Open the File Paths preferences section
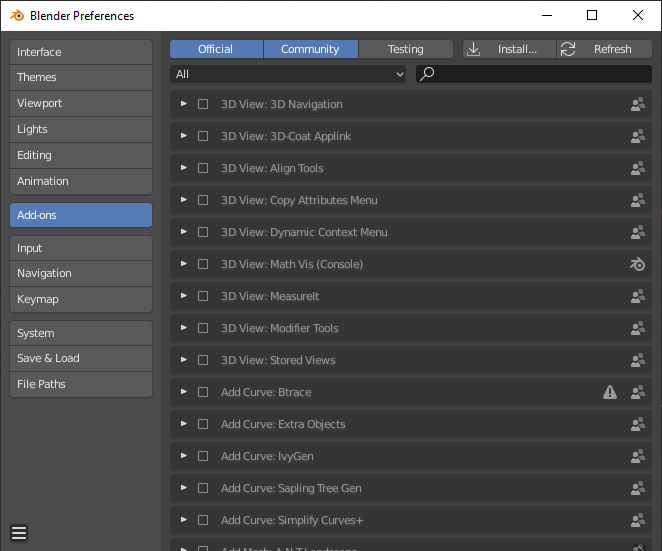The width and height of the screenshot is (662, 551). pos(81,384)
